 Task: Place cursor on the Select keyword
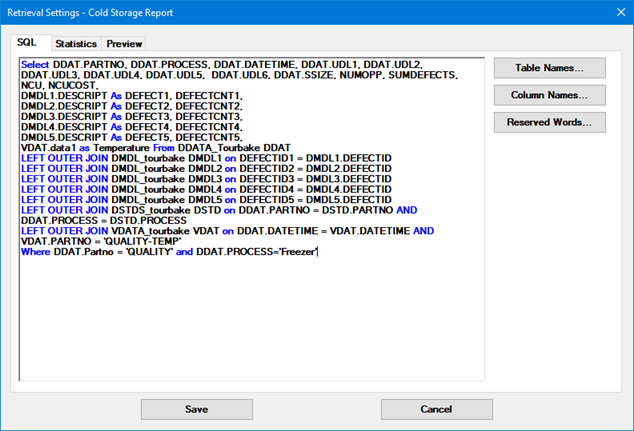coord(35,63)
